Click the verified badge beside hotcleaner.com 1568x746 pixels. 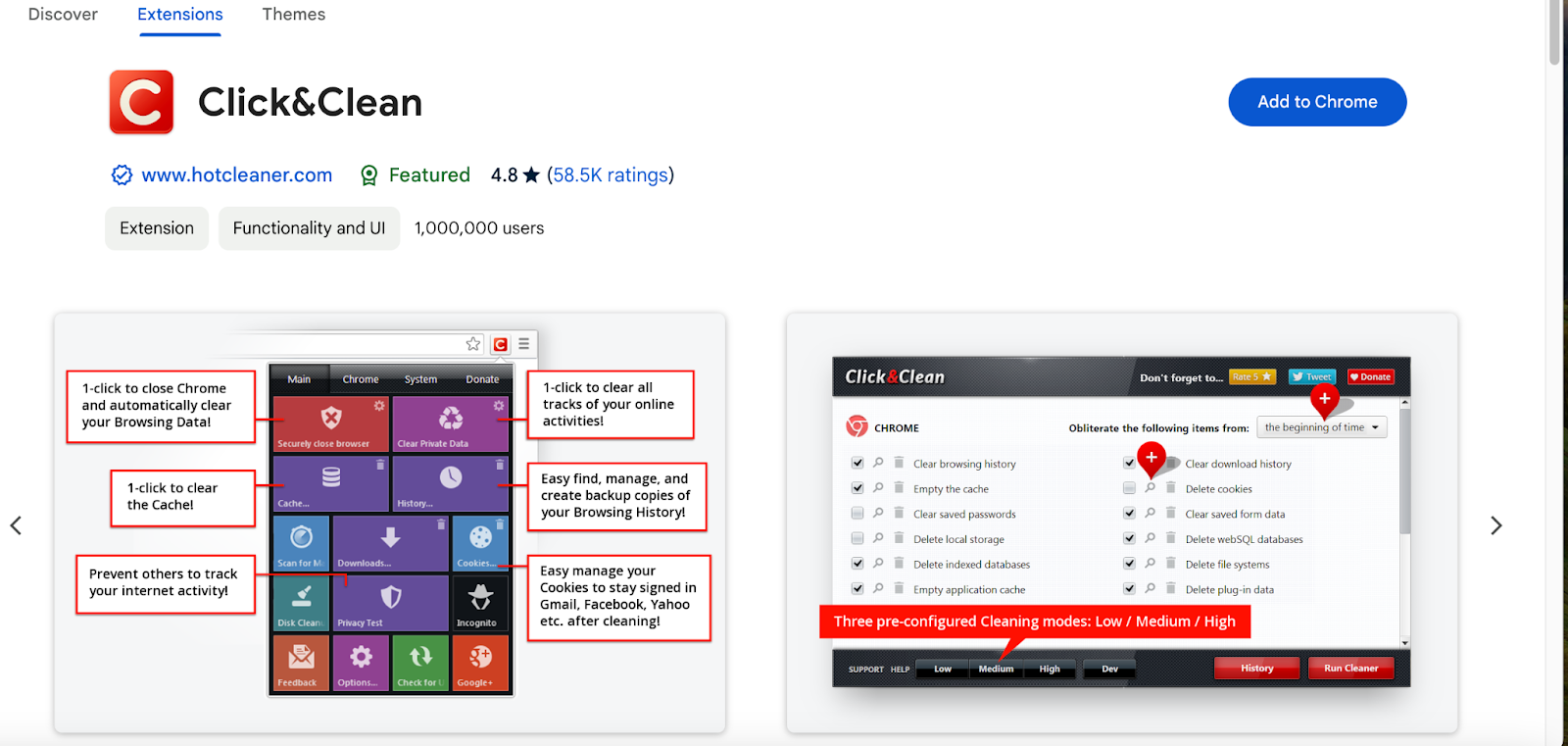pyautogui.click(x=122, y=175)
